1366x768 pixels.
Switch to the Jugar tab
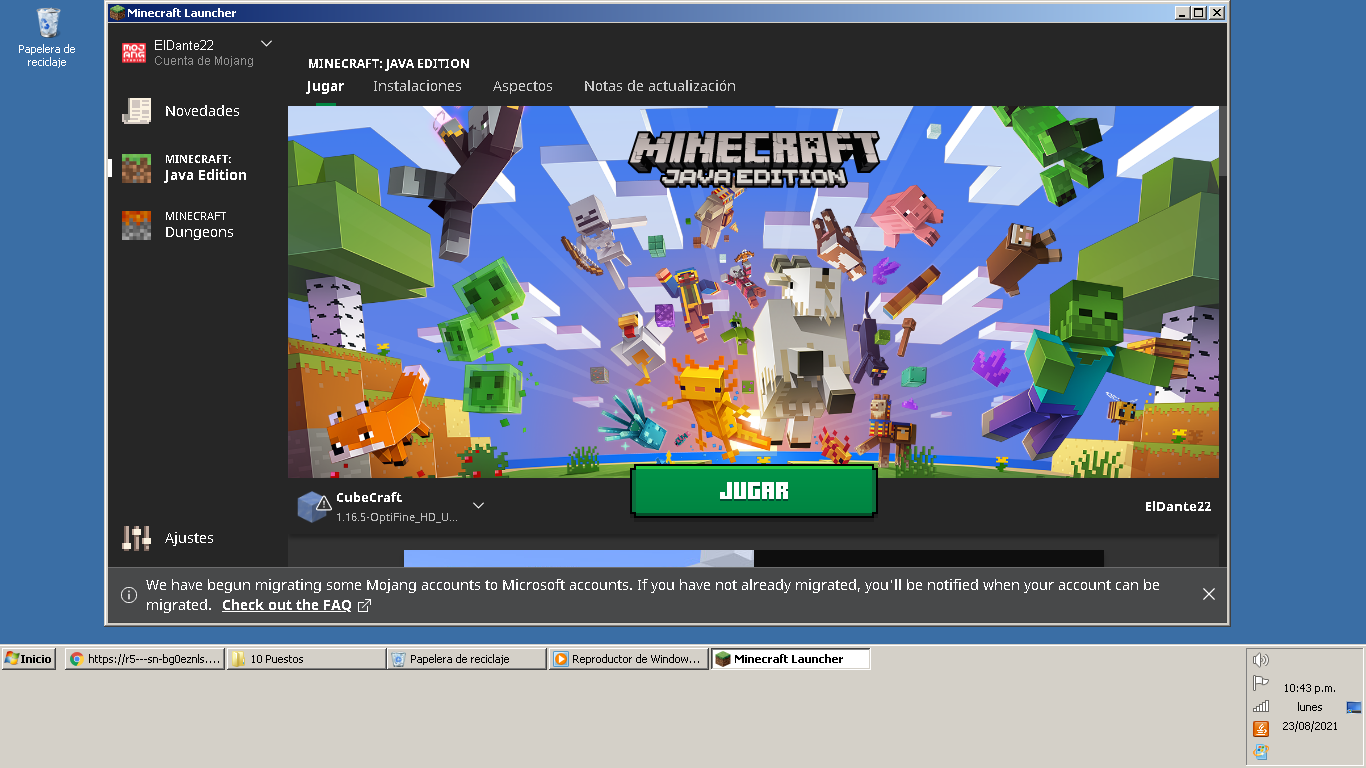325,86
